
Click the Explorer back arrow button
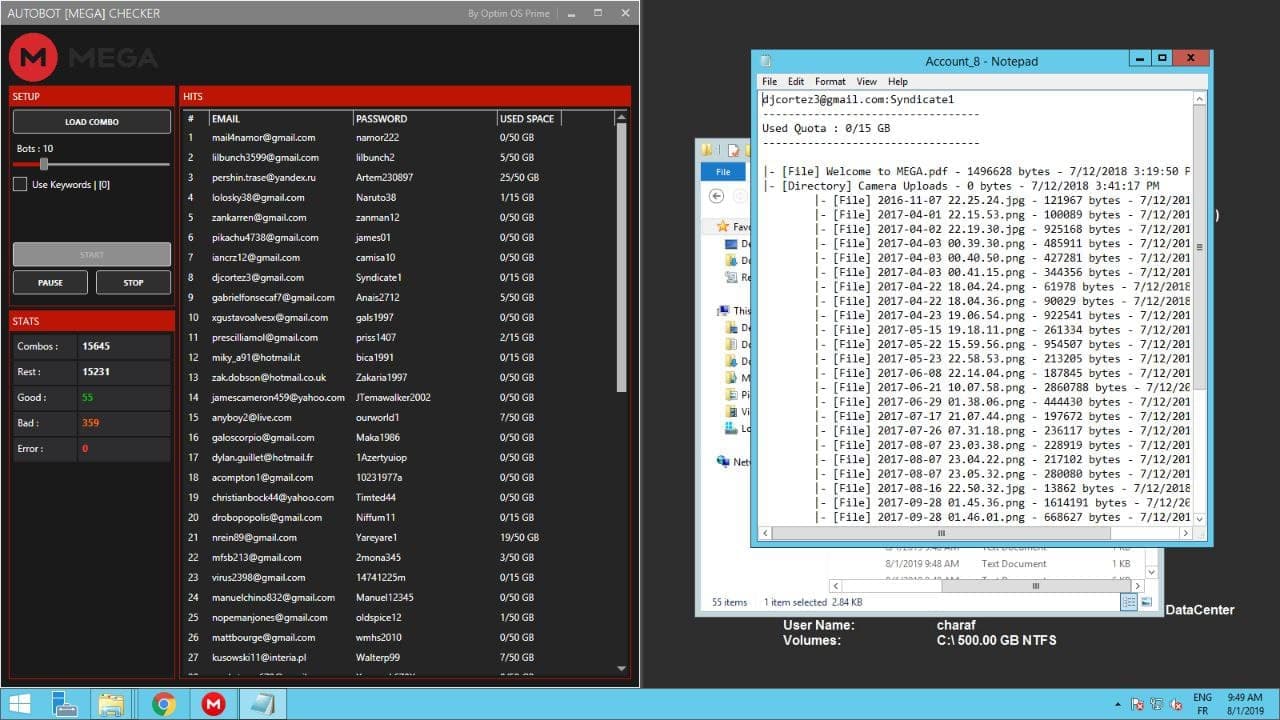717,196
